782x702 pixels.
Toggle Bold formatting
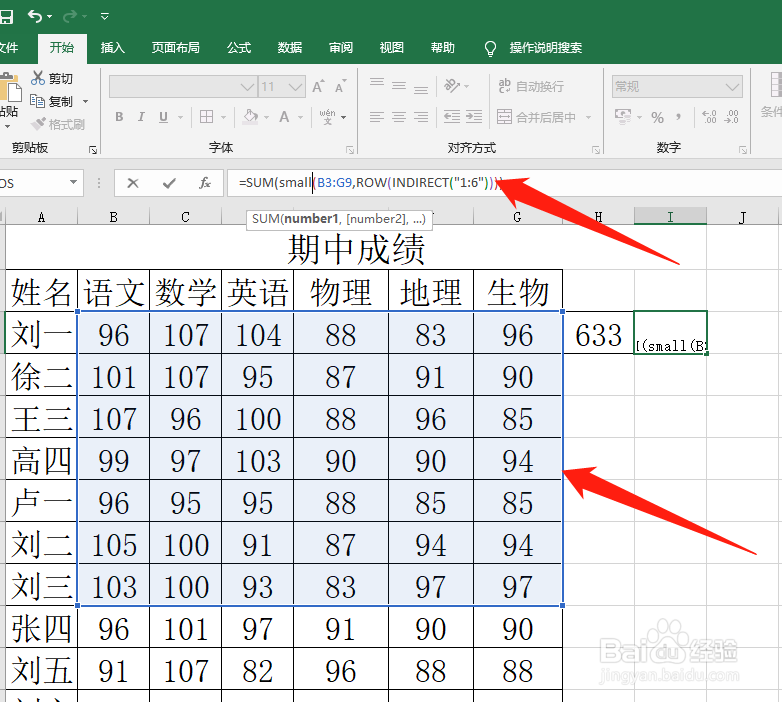click(119, 117)
